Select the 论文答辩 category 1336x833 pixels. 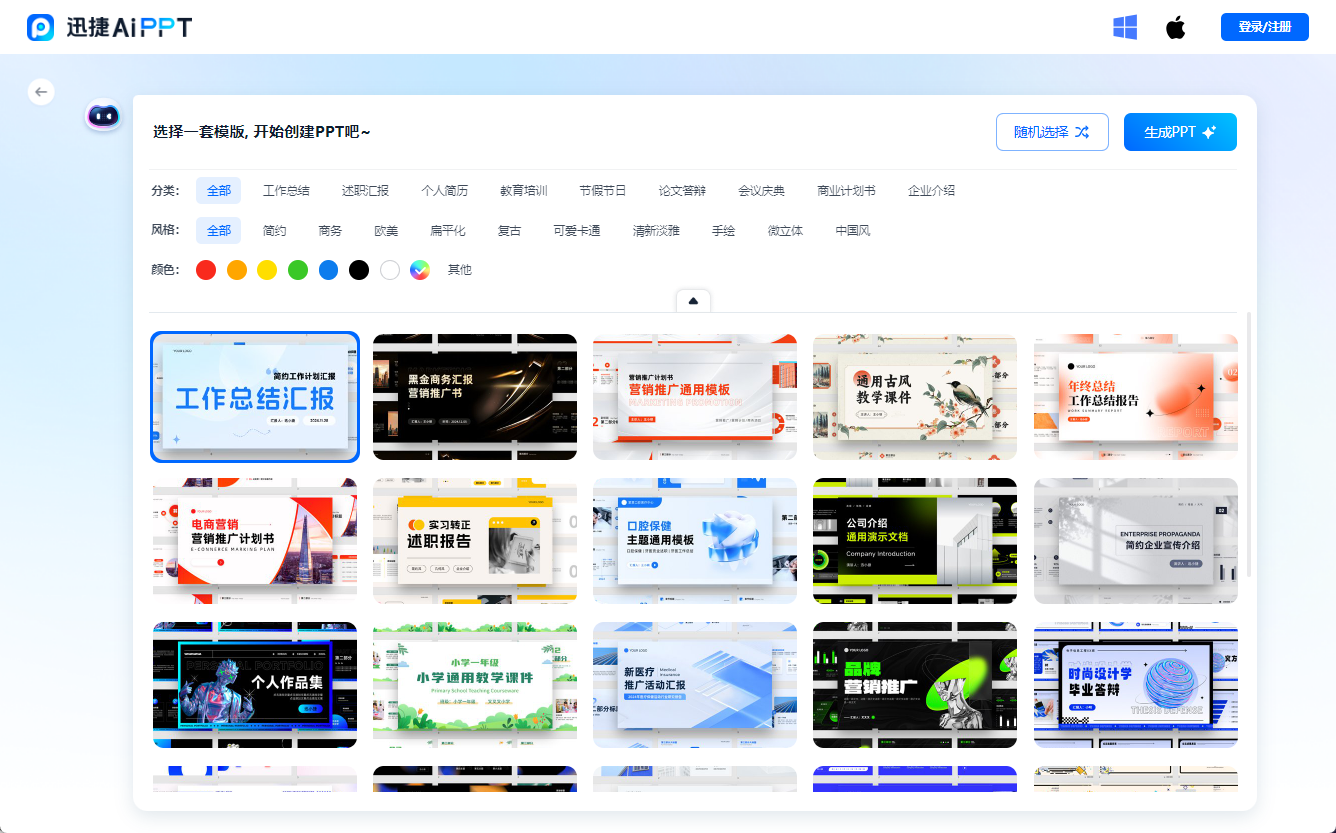pos(682,190)
